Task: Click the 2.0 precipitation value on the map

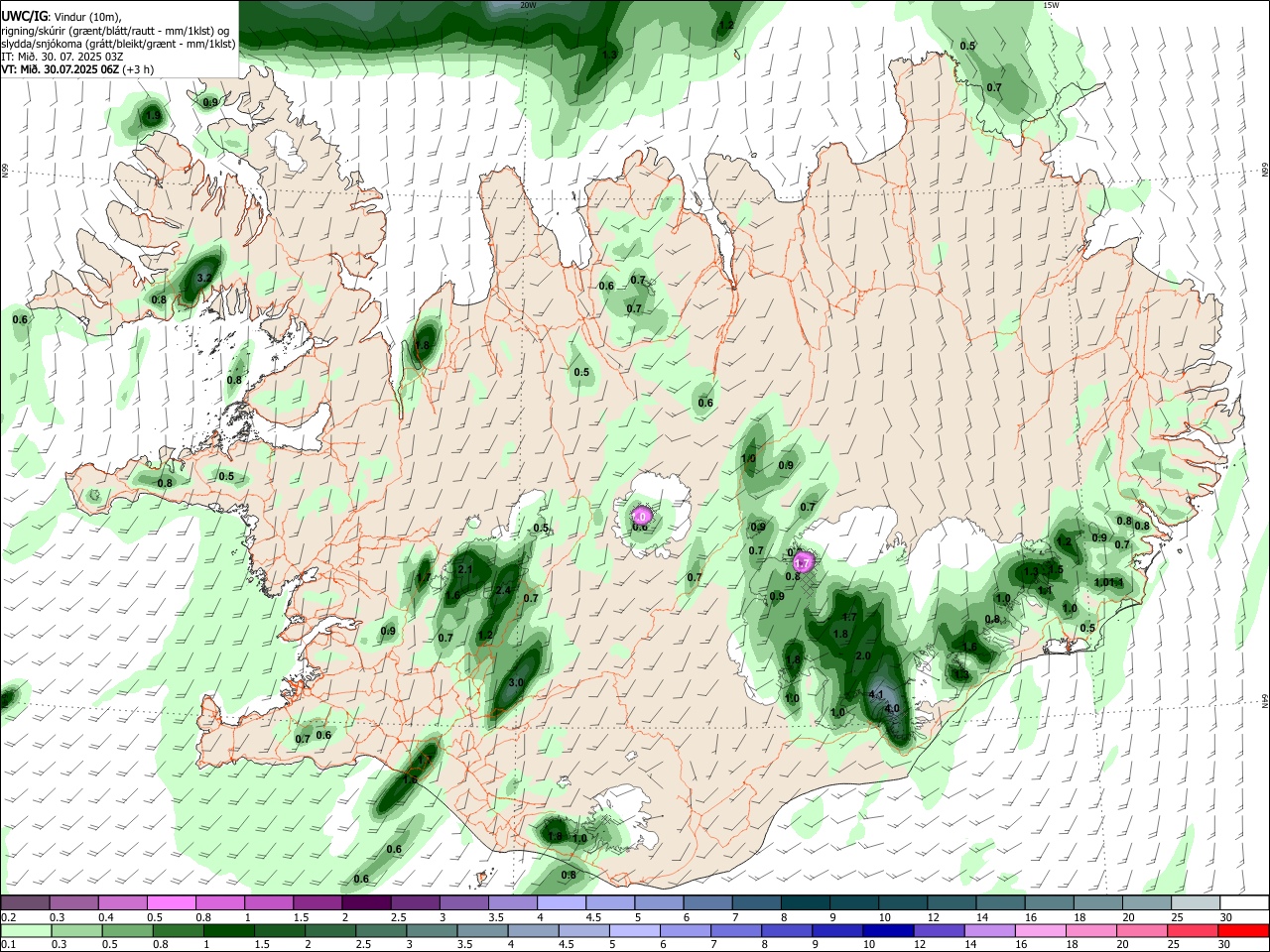Action: coord(863,656)
